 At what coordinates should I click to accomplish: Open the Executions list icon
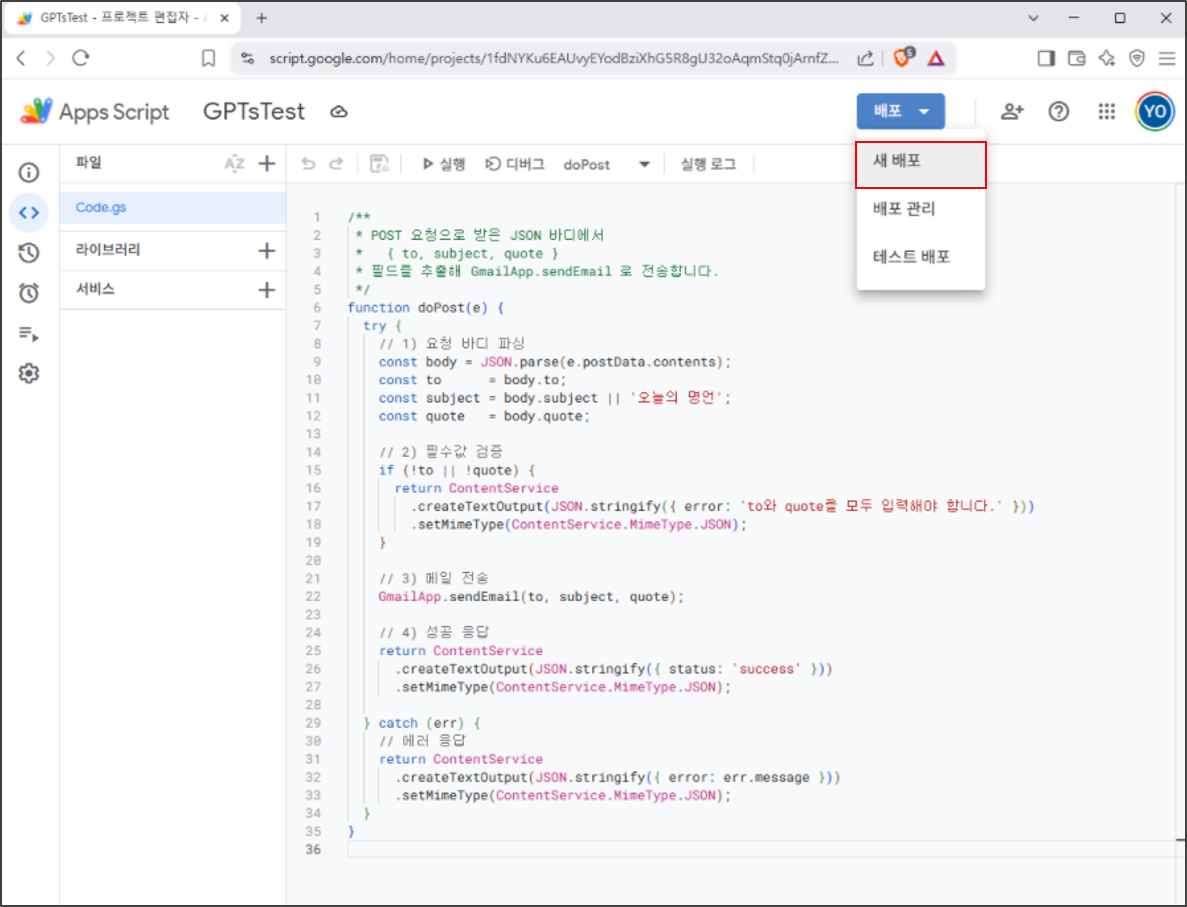pyautogui.click(x=29, y=333)
